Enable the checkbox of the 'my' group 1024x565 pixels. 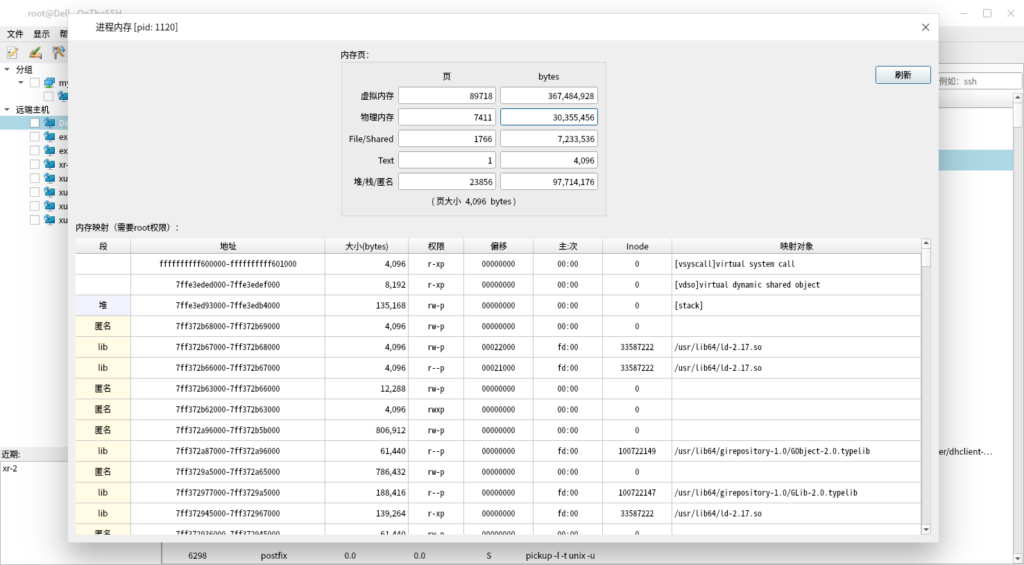point(35,83)
